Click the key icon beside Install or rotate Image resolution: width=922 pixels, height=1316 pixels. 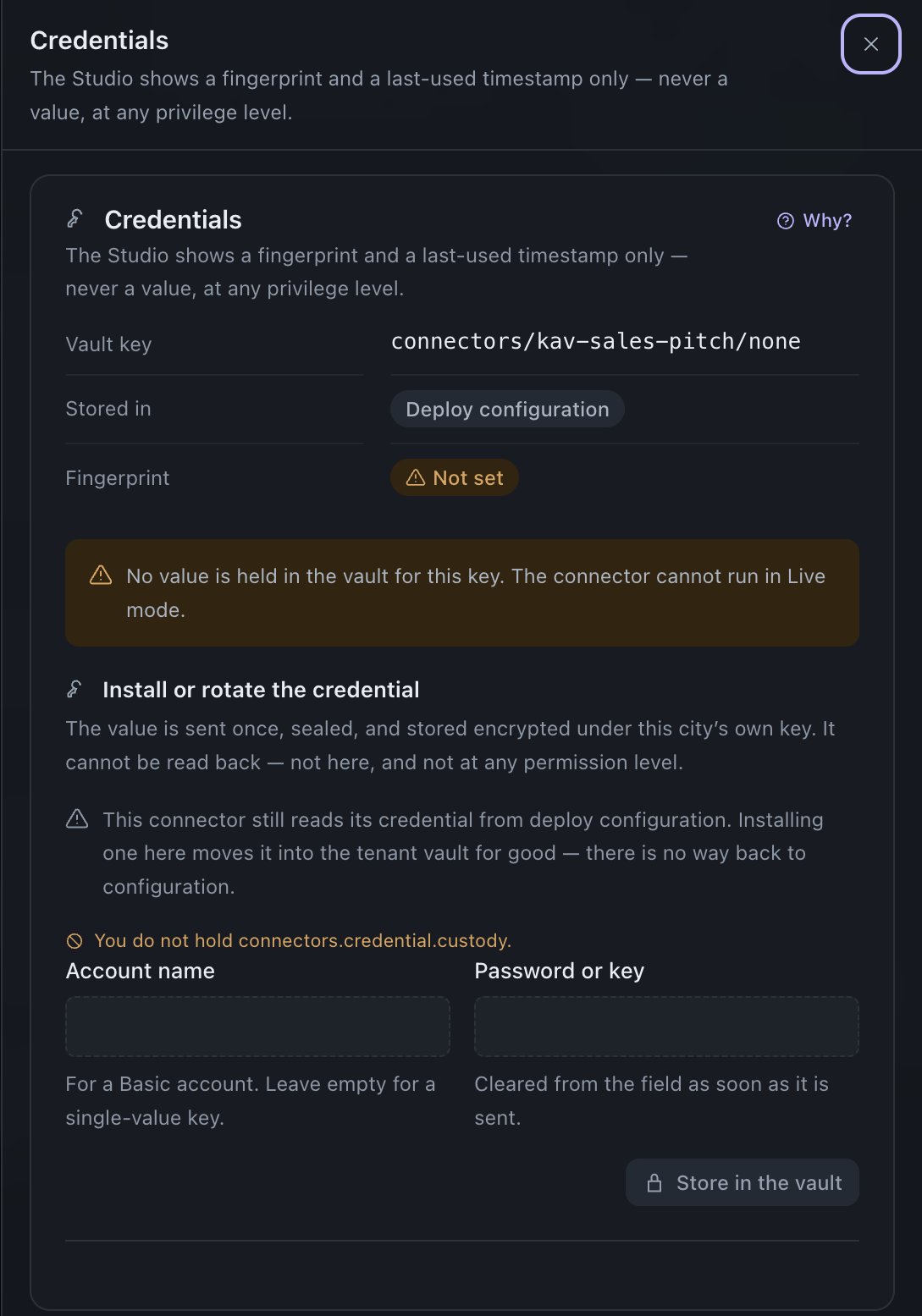coord(75,689)
